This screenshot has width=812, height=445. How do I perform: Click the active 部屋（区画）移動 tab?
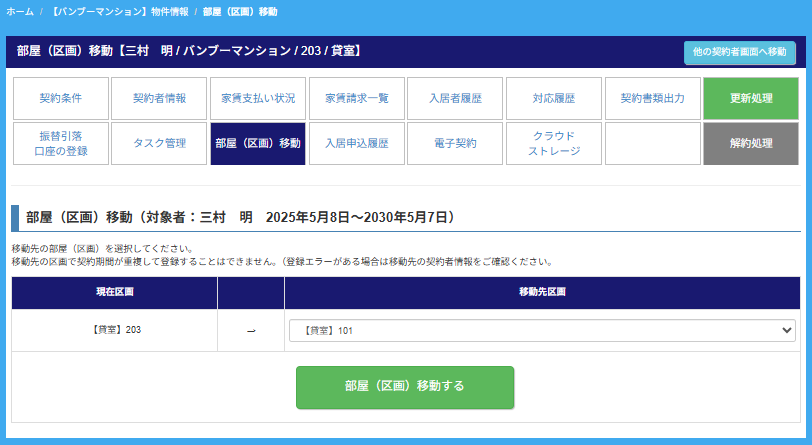pyautogui.click(x=258, y=143)
